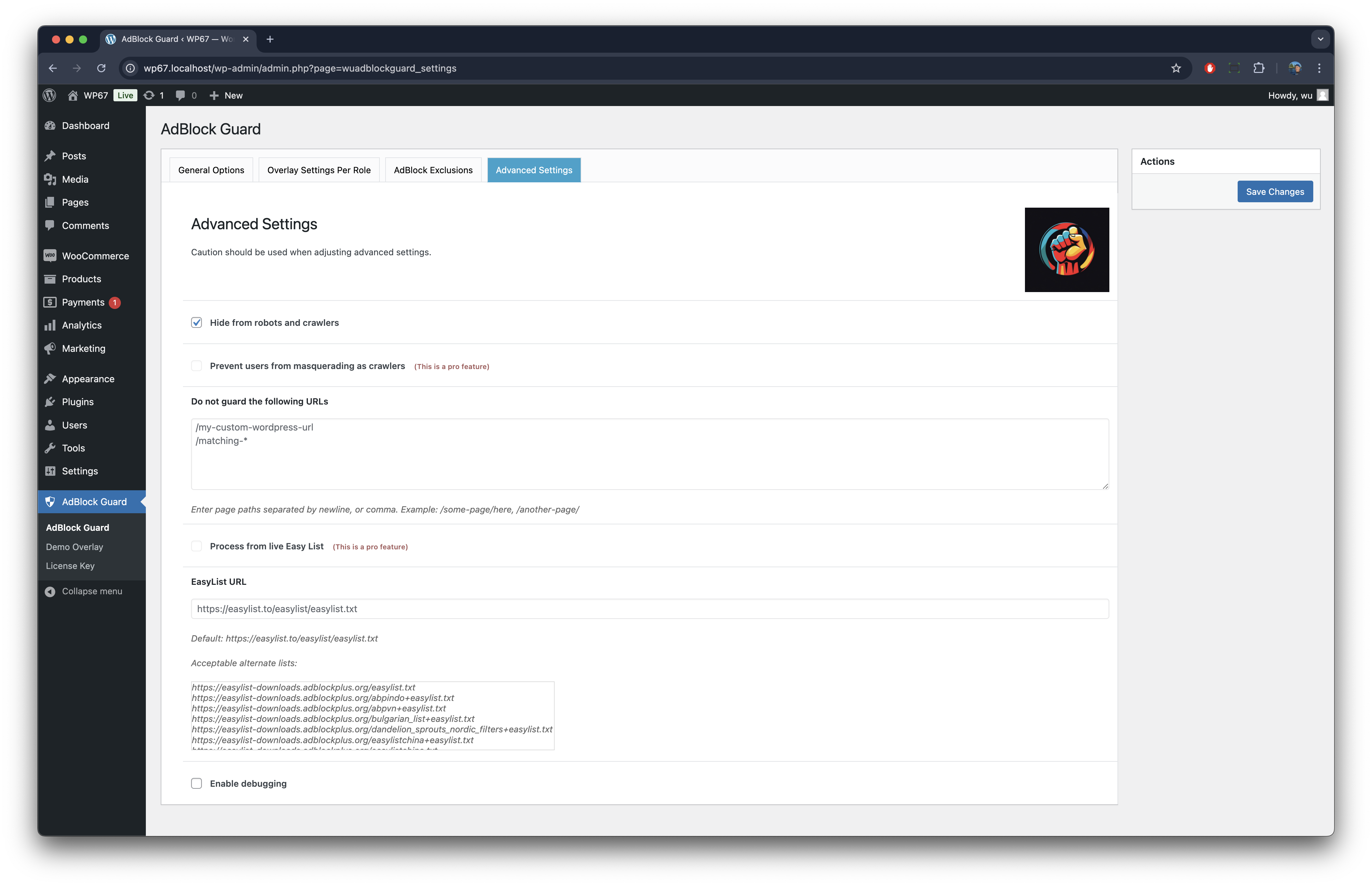The image size is (1372, 886).
Task: Click the bulgarian_list+easylist.txt URL line
Action: tap(333, 719)
